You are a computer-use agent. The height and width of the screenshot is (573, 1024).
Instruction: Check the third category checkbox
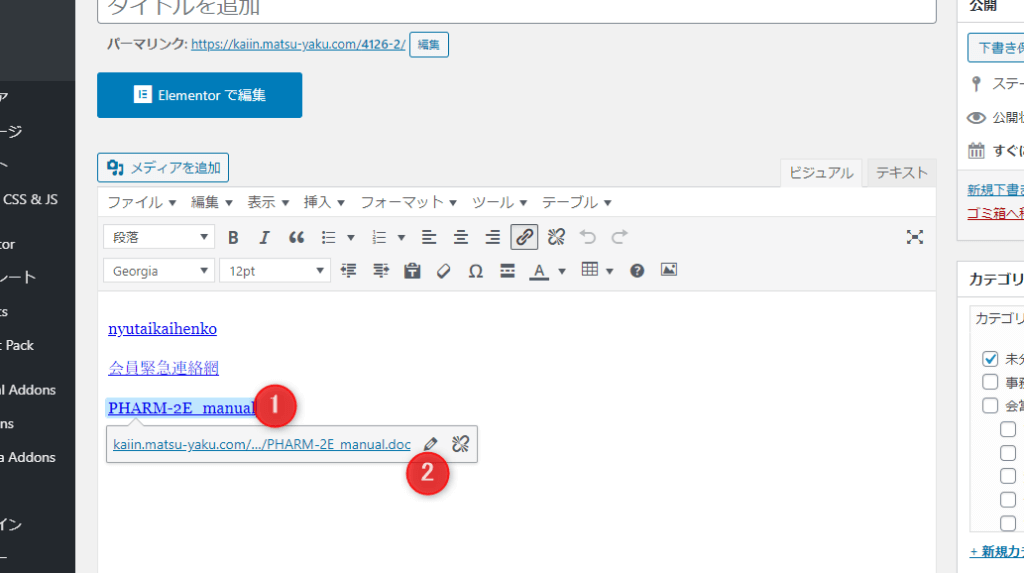coord(990,405)
